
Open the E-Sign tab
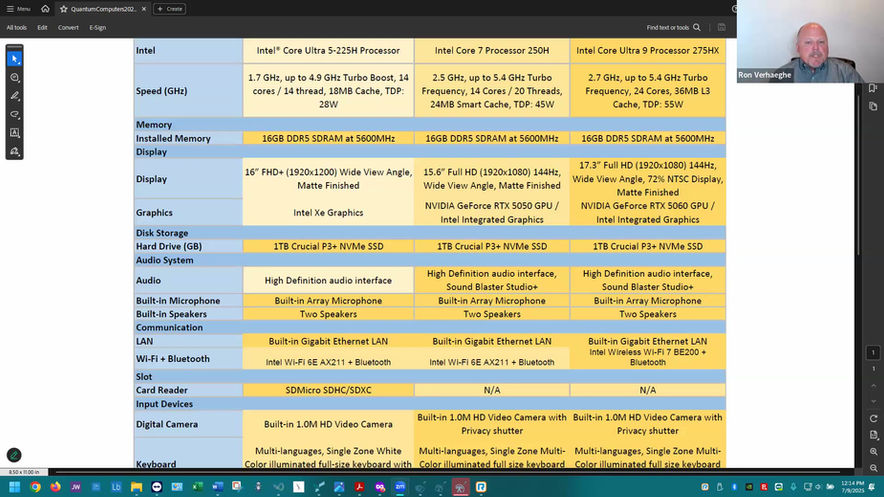tap(98, 27)
